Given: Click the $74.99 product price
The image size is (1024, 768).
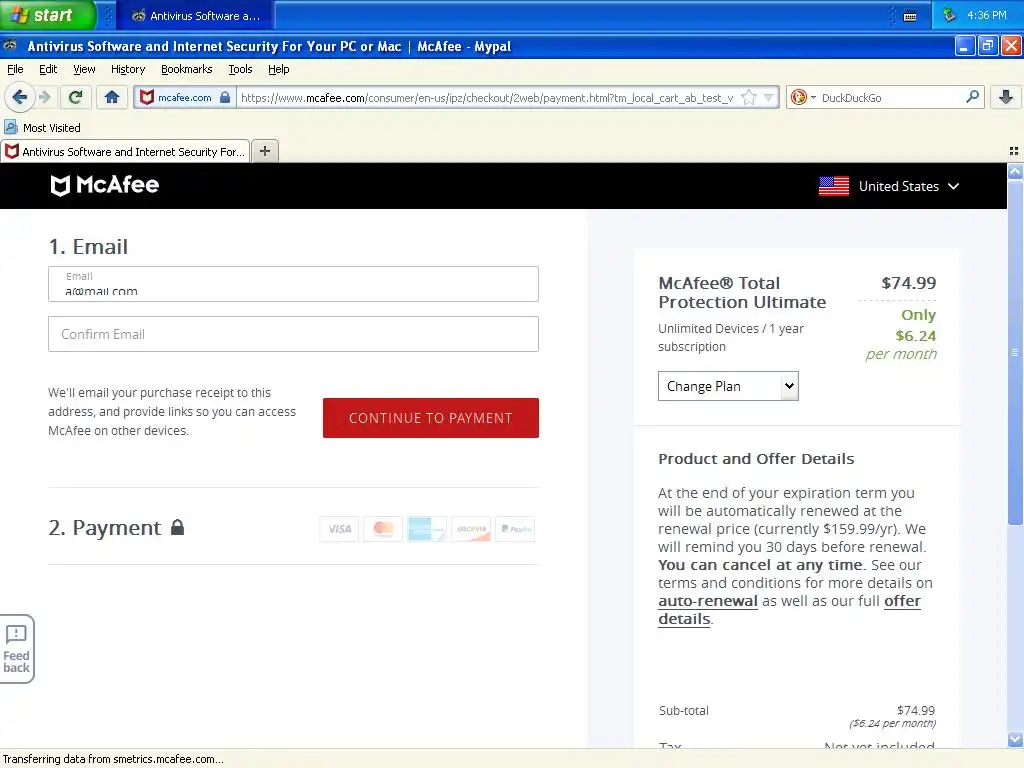Looking at the screenshot, I should coord(908,283).
